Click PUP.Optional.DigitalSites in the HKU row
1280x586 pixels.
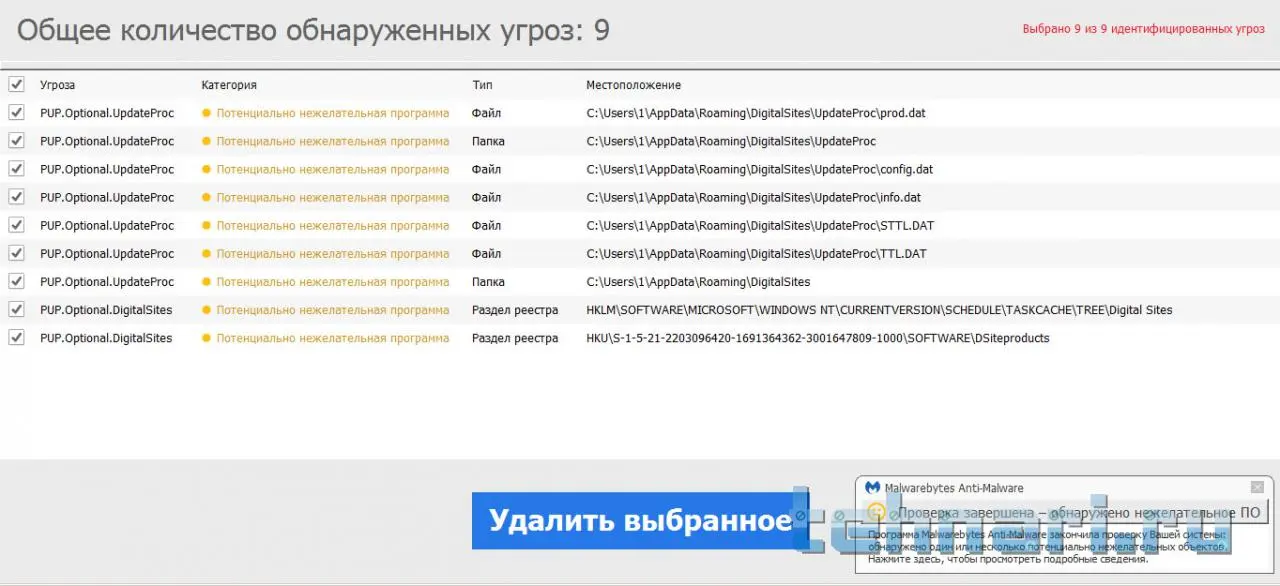[x=106, y=338]
